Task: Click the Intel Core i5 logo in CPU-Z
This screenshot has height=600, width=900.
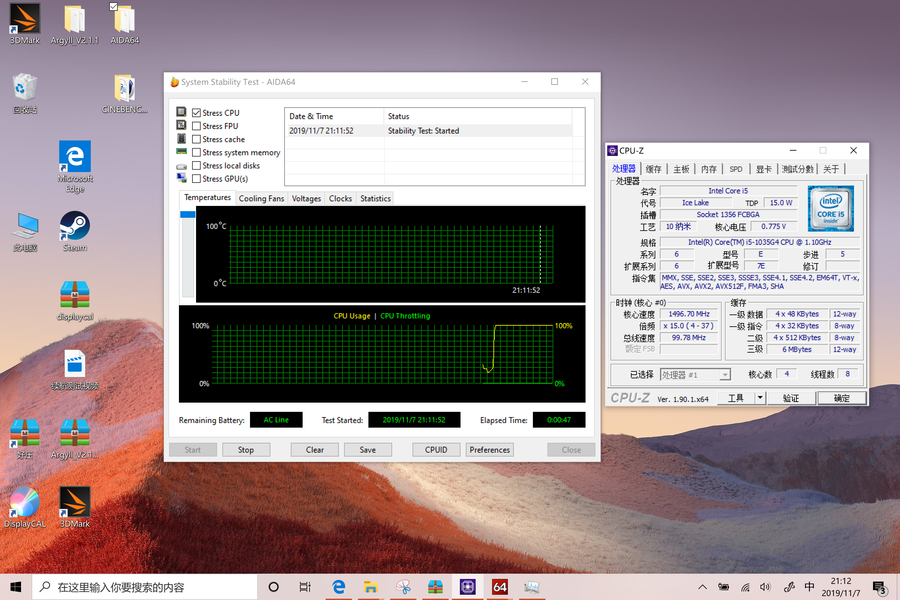Action: [831, 208]
